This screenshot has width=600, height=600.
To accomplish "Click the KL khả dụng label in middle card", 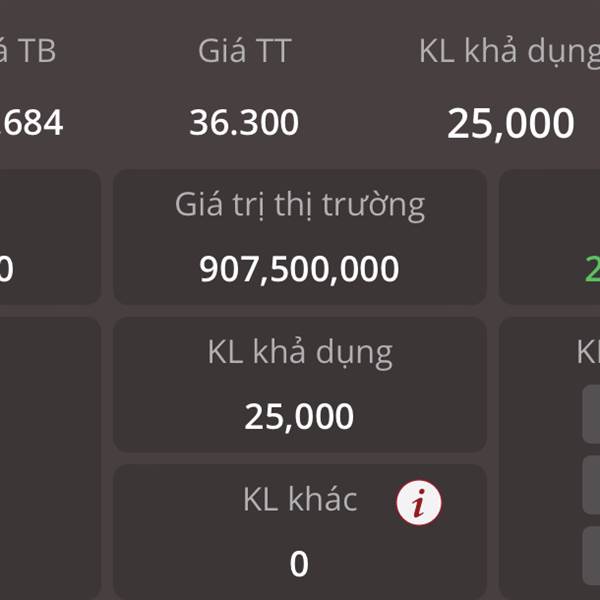I will tap(300, 353).
